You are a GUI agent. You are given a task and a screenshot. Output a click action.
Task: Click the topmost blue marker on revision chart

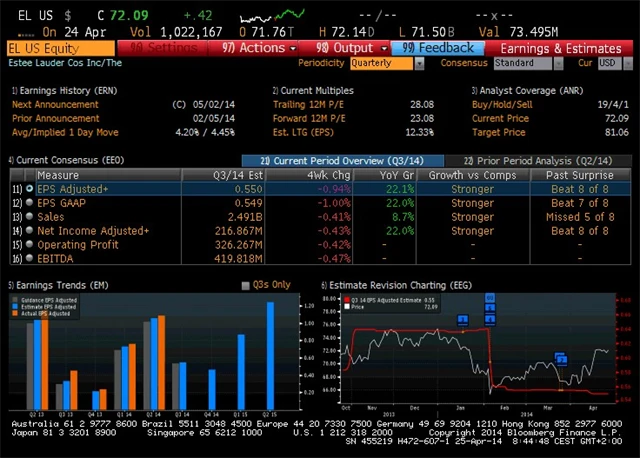click(x=490, y=298)
